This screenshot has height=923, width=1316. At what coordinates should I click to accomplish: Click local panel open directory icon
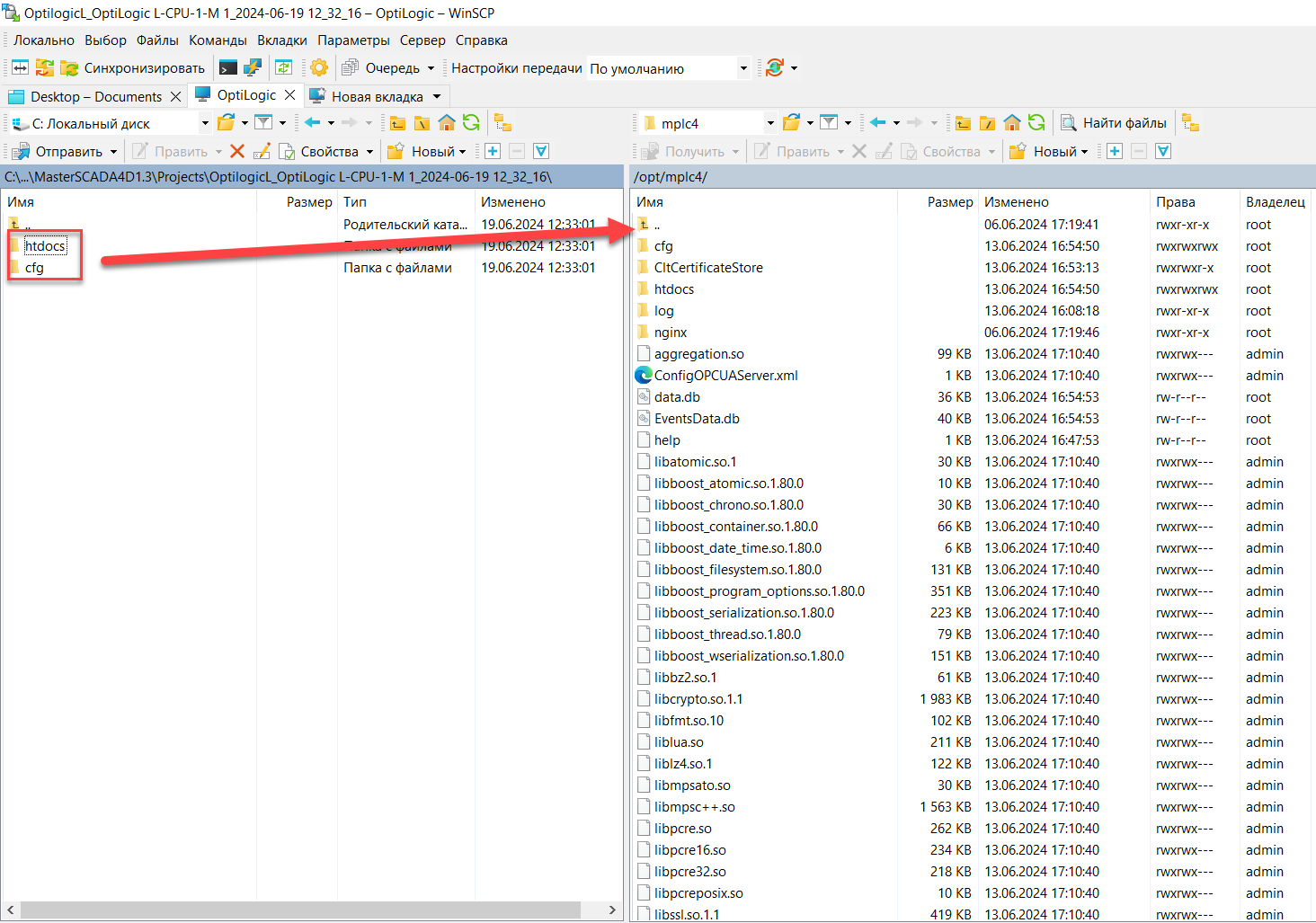[227, 122]
